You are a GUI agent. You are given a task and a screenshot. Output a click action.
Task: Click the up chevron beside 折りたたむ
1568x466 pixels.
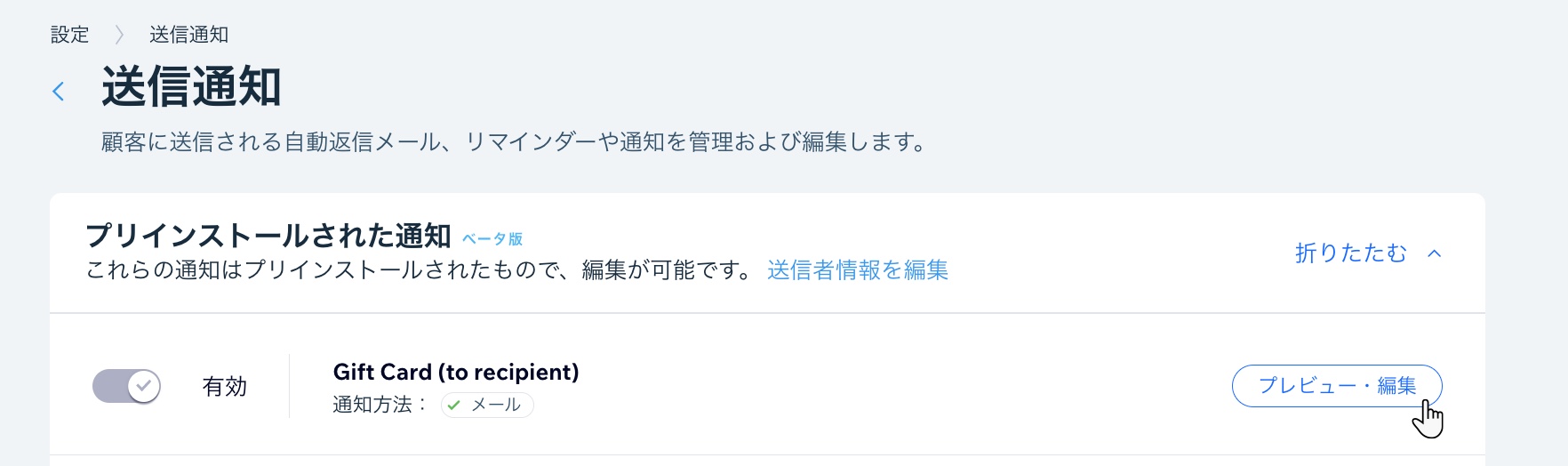point(1434,253)
